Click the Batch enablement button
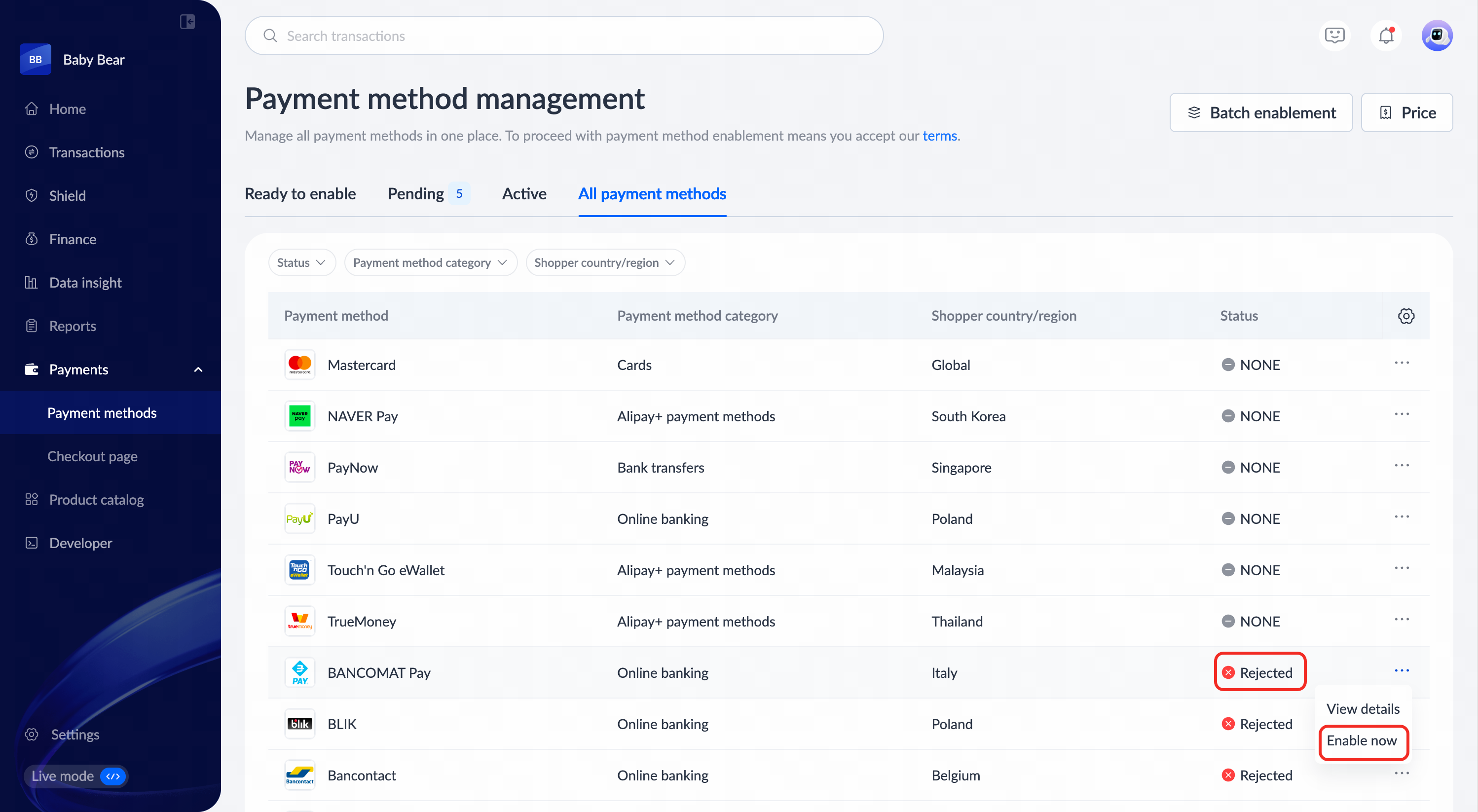This screenshot has width=1478, height=812. click(1260, 112)
